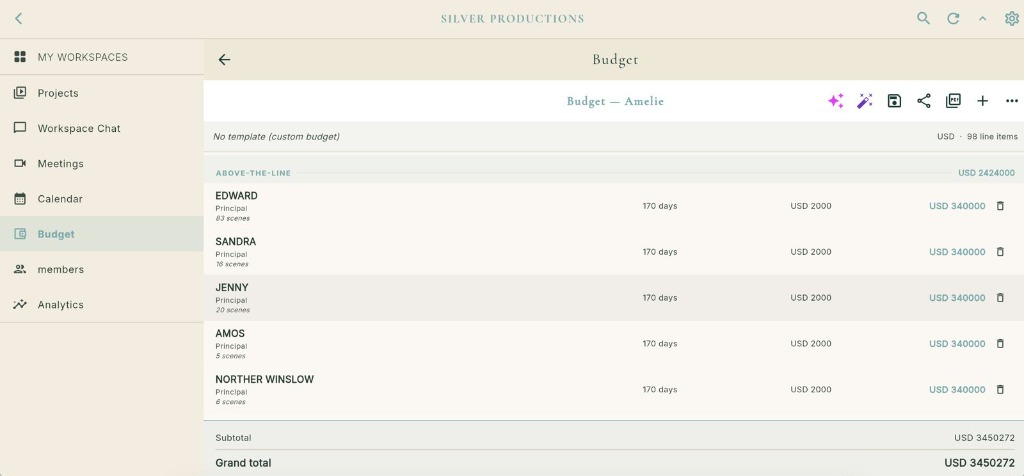
Task: Click the Silver Productions header title
Action: coord(512,18)
